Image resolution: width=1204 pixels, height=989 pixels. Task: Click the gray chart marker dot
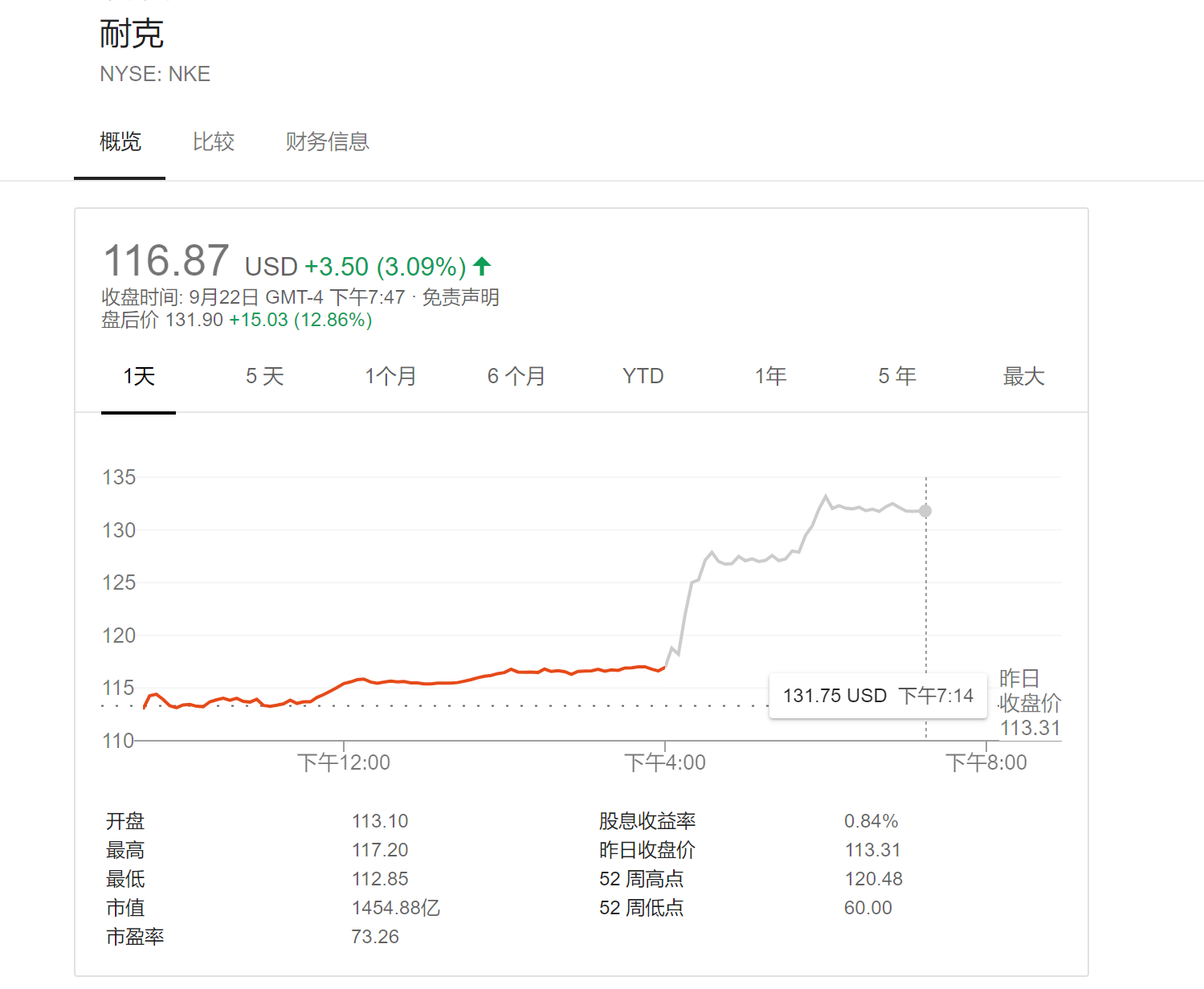925,511
